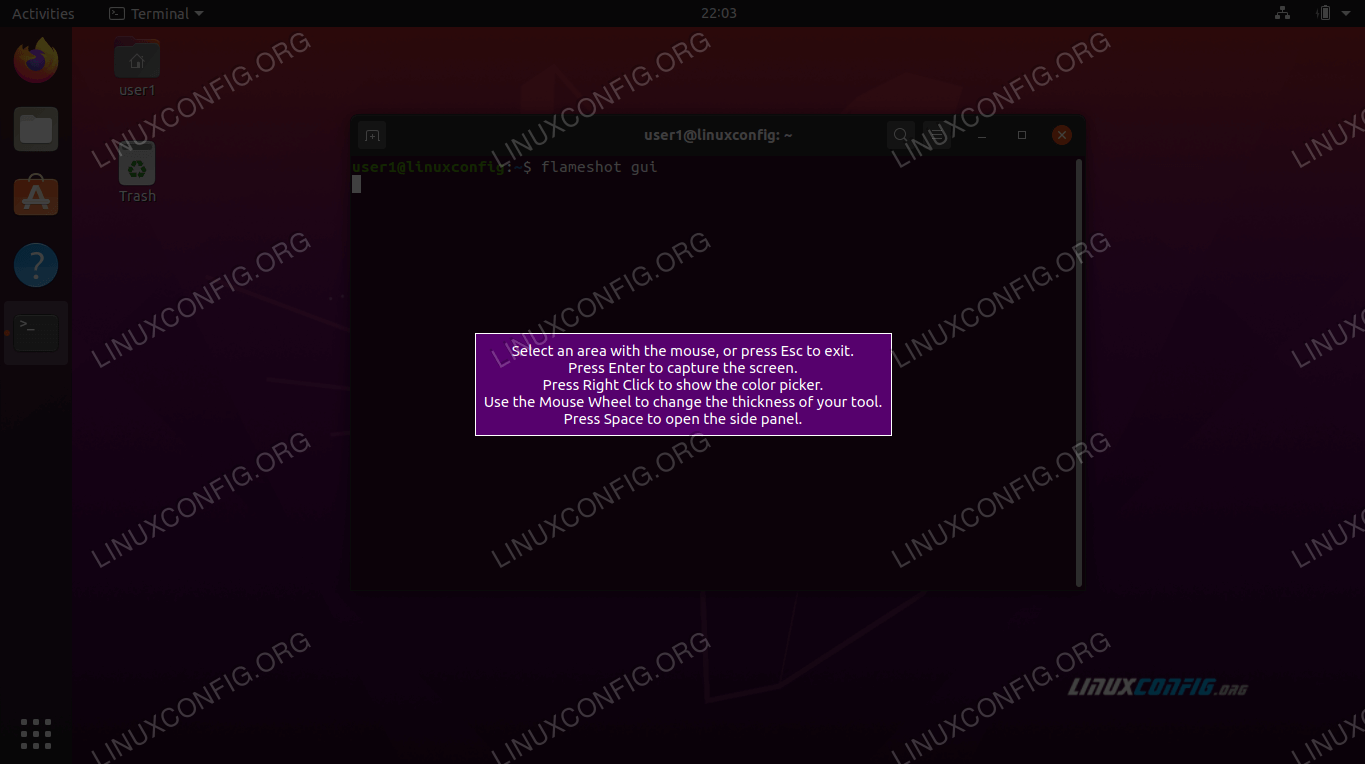The height and width of the screenshot is (764, 1365).
Task: Click the 'Use the Mouse Wheel' help line
Action: click(683, 402)
